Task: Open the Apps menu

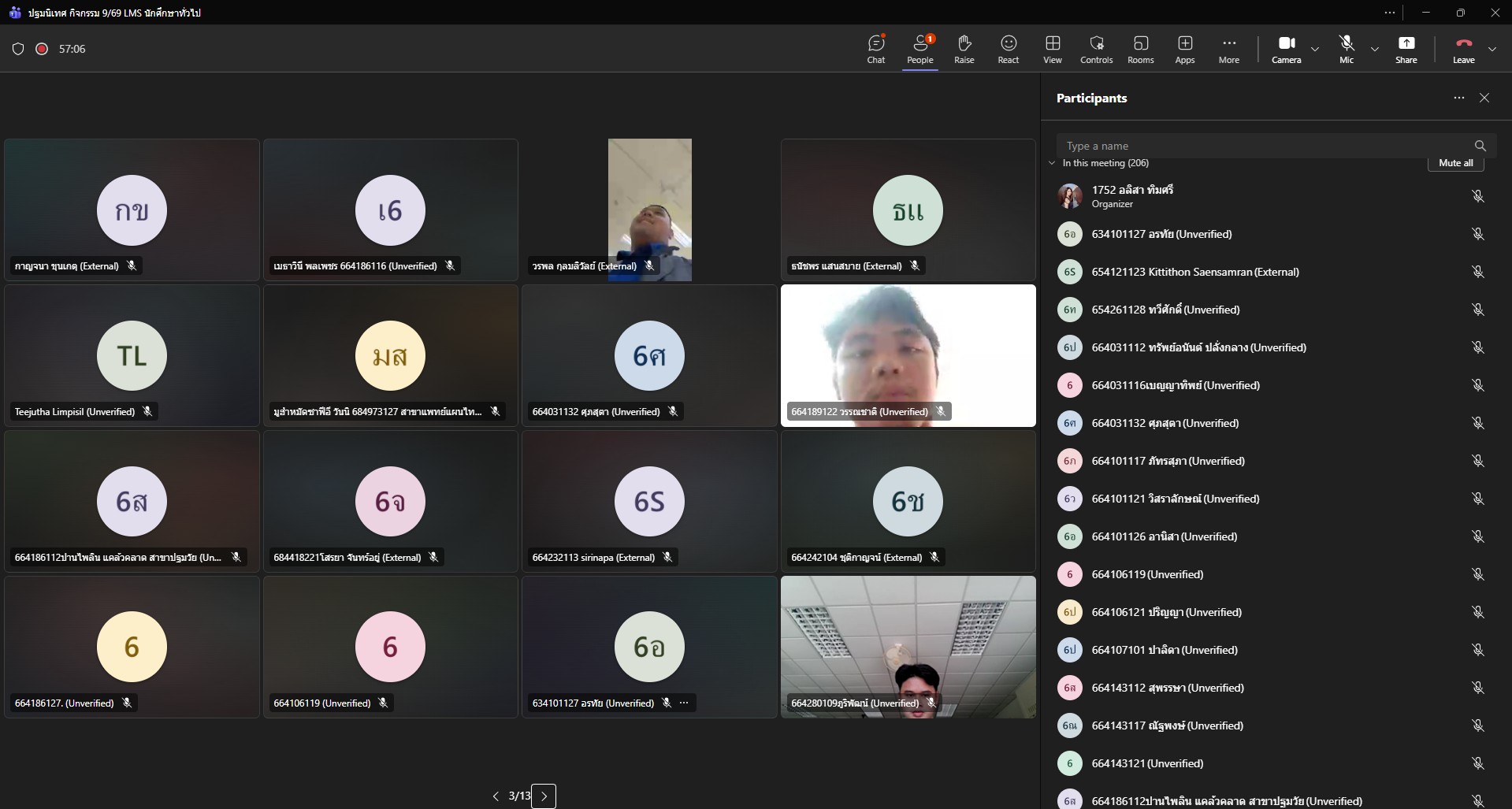Action: [x=1184, y=49]
